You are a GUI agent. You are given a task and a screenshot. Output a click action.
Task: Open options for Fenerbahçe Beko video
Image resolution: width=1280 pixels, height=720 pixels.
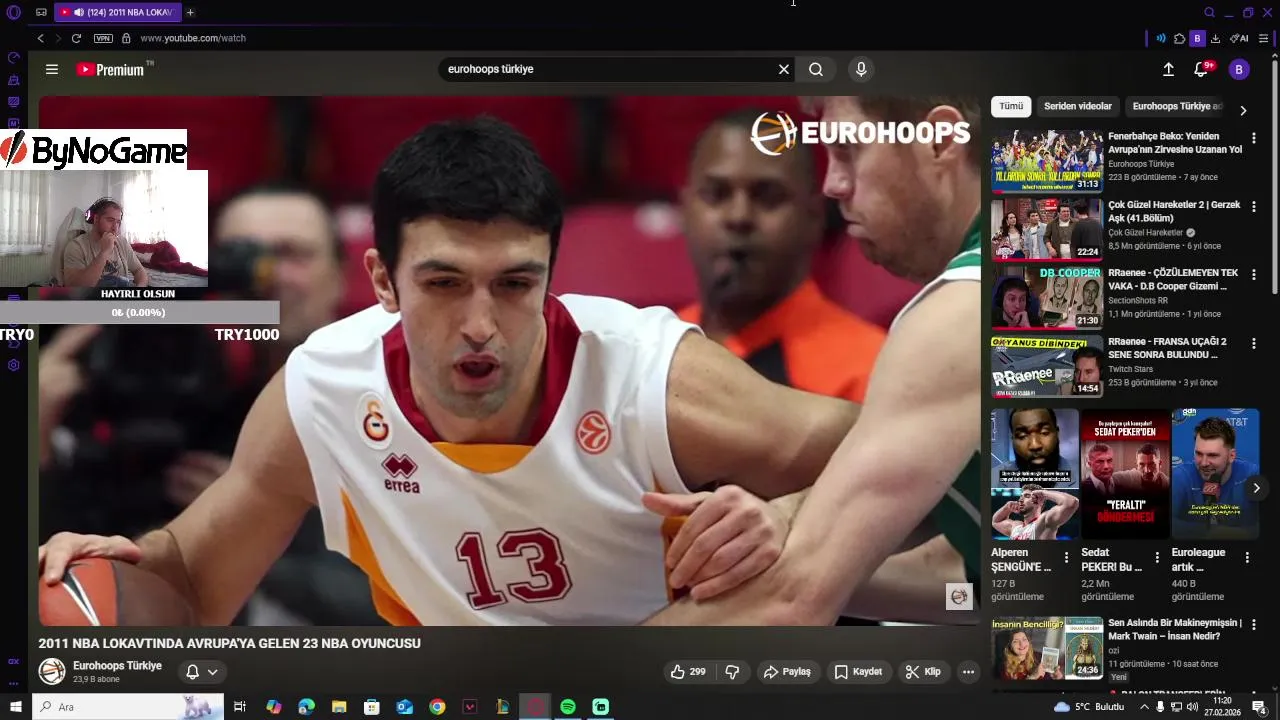1253,138
